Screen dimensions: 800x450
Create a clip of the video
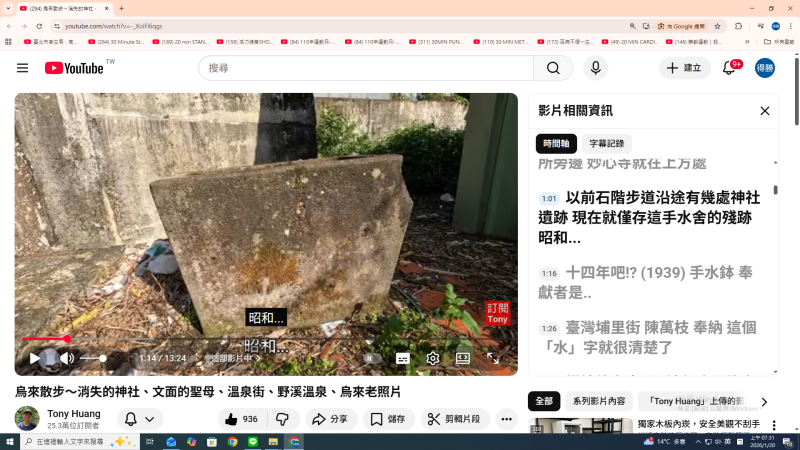click(x=454, y=419)
